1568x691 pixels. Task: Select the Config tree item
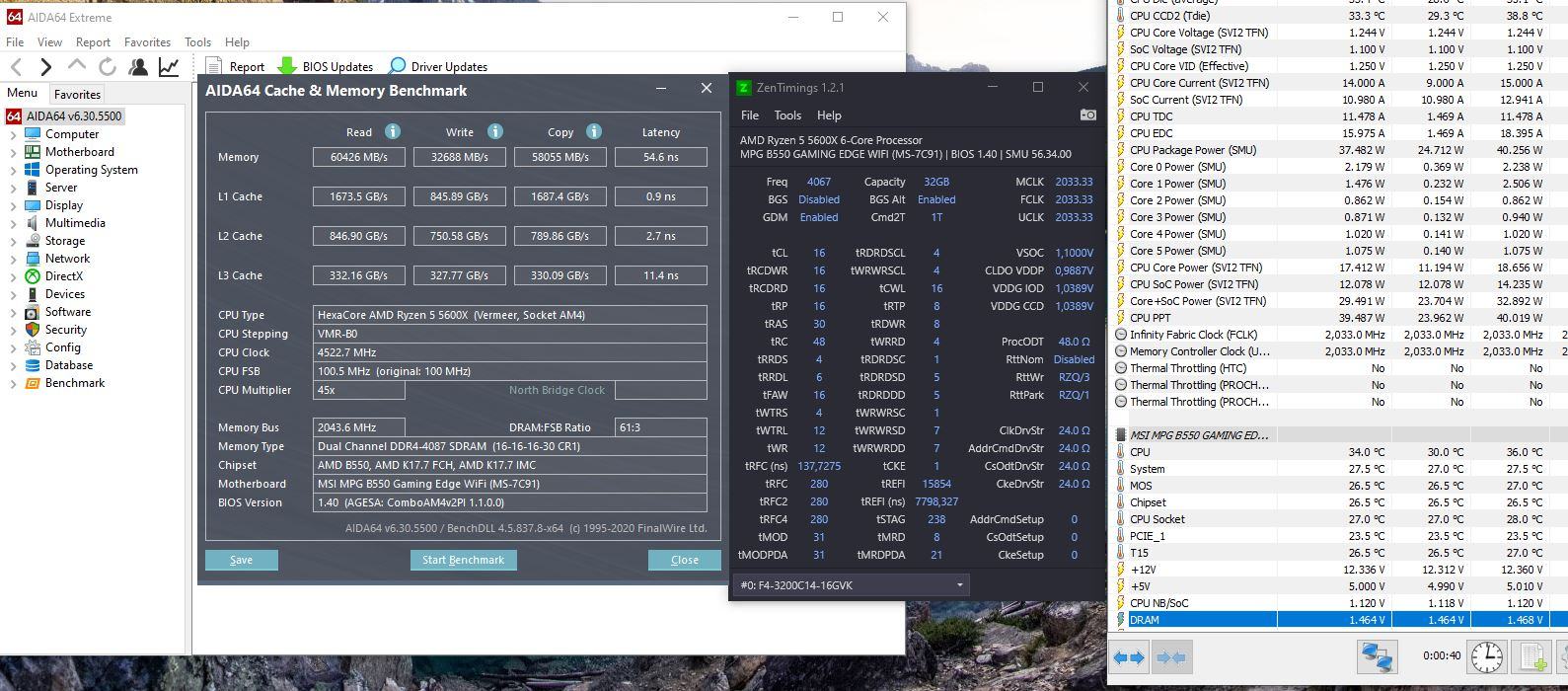point(63,347)
